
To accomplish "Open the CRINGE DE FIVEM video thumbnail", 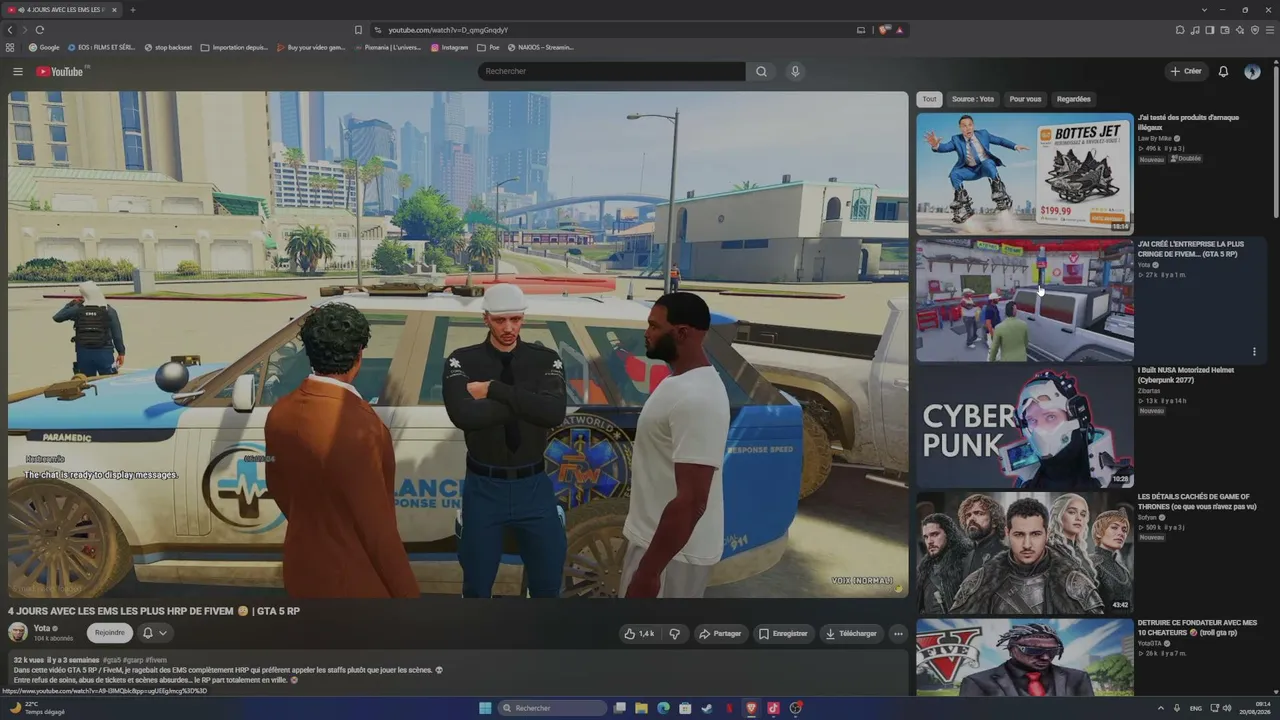I will [1025, 300].
